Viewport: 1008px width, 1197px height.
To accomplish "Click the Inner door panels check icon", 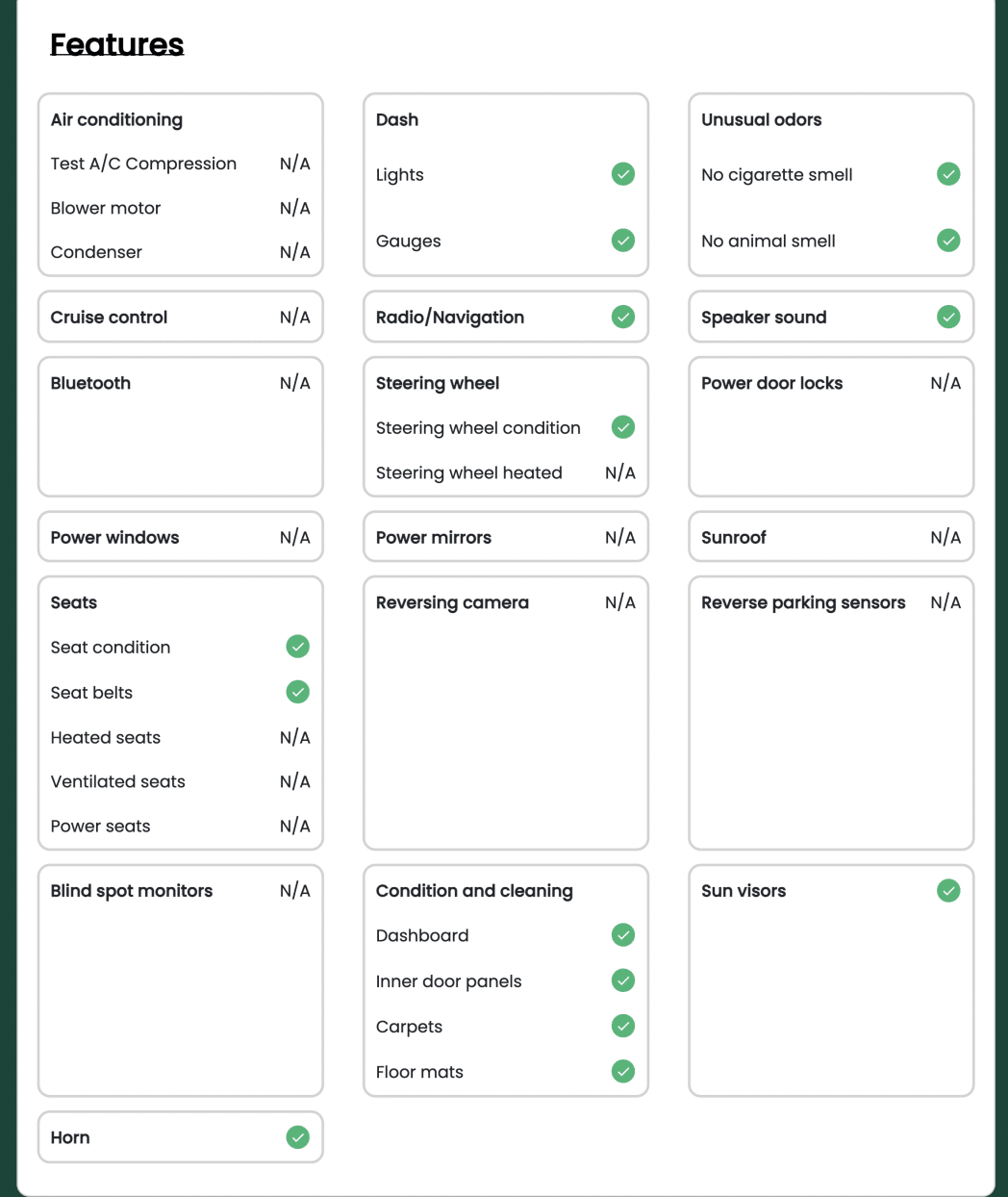I will 623,981.
